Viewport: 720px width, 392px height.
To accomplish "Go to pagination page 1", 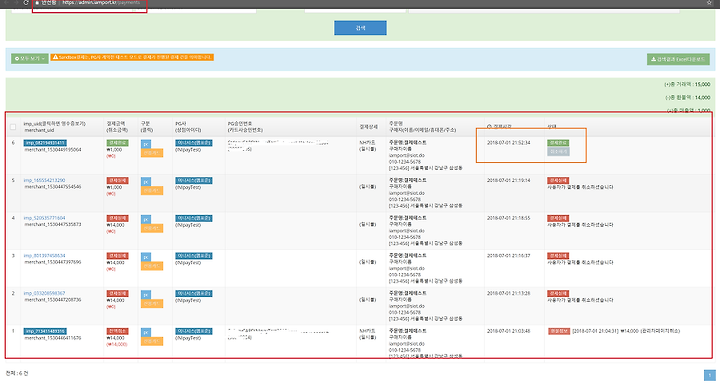I will click(x=709, y=375).
